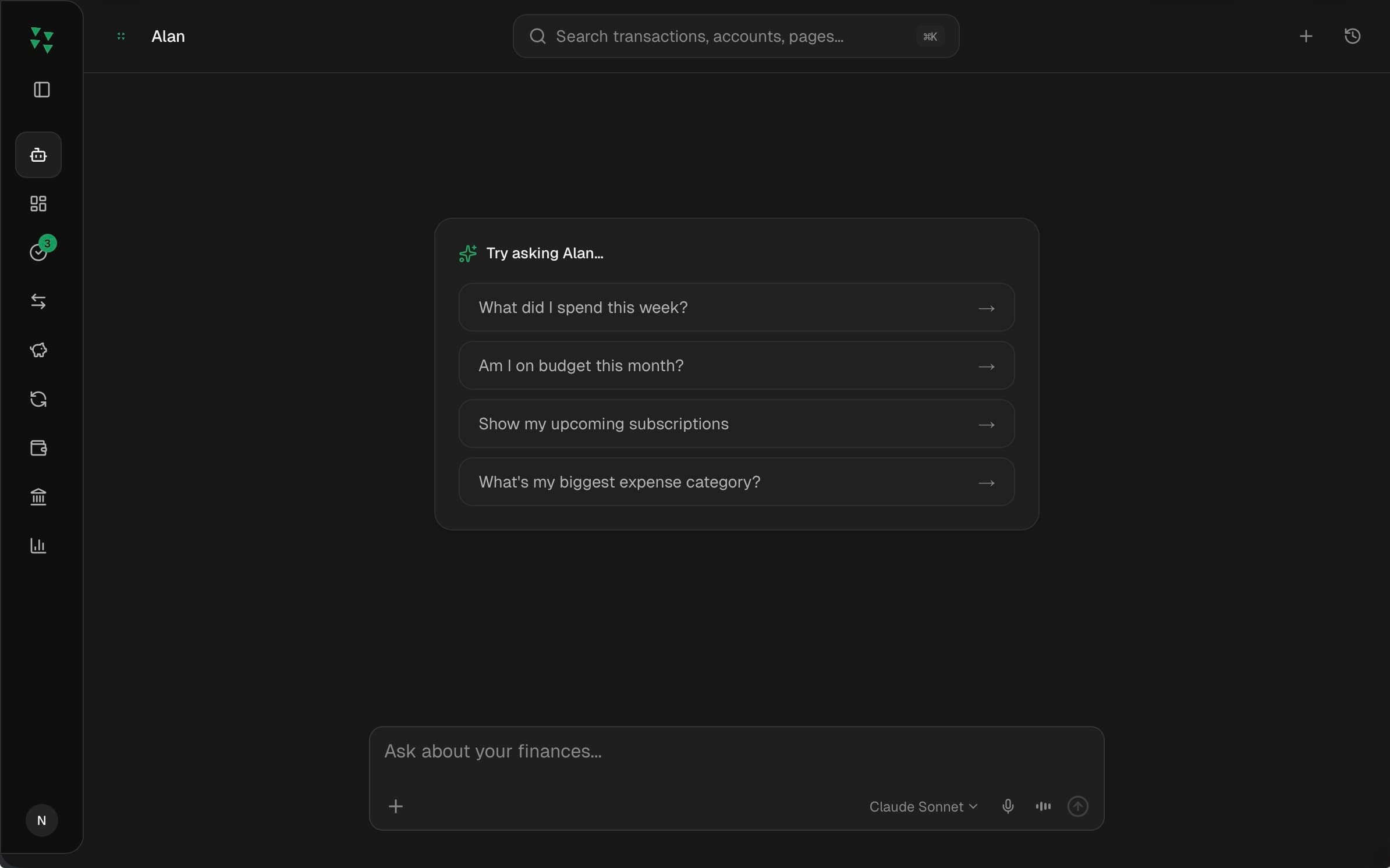Click arrow on 'Show my upcoming subscriptions'
This screenshot has height=868, width=1390.
(986, 425)
